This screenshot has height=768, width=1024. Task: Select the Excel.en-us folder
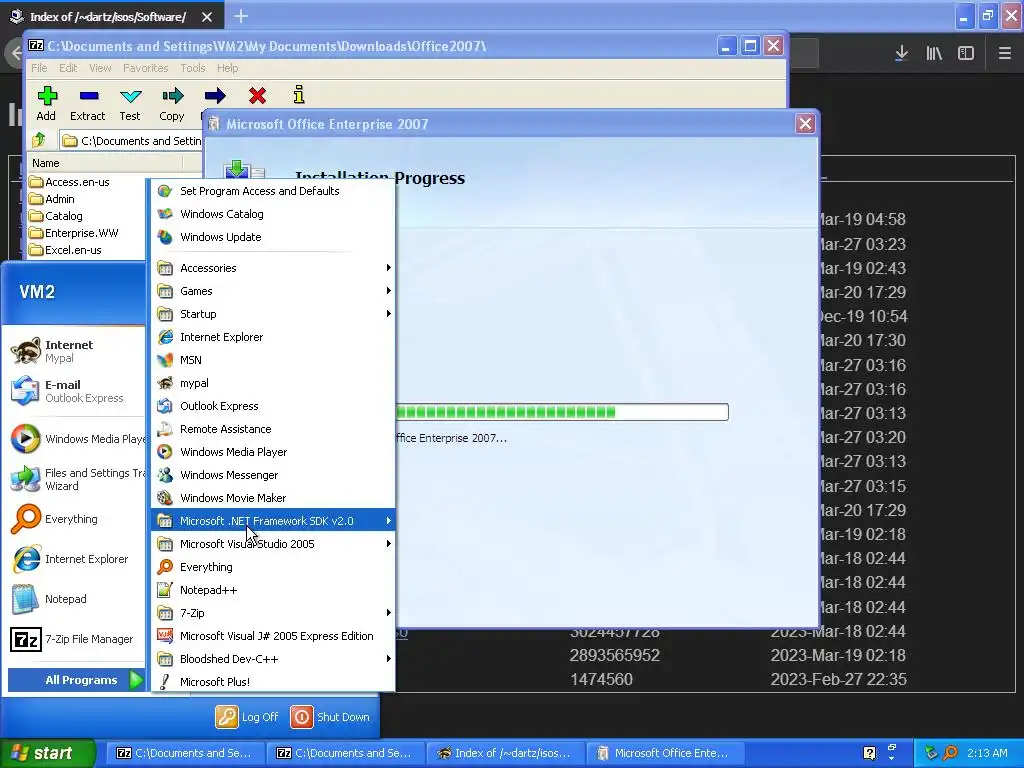(x=66, y=250)
